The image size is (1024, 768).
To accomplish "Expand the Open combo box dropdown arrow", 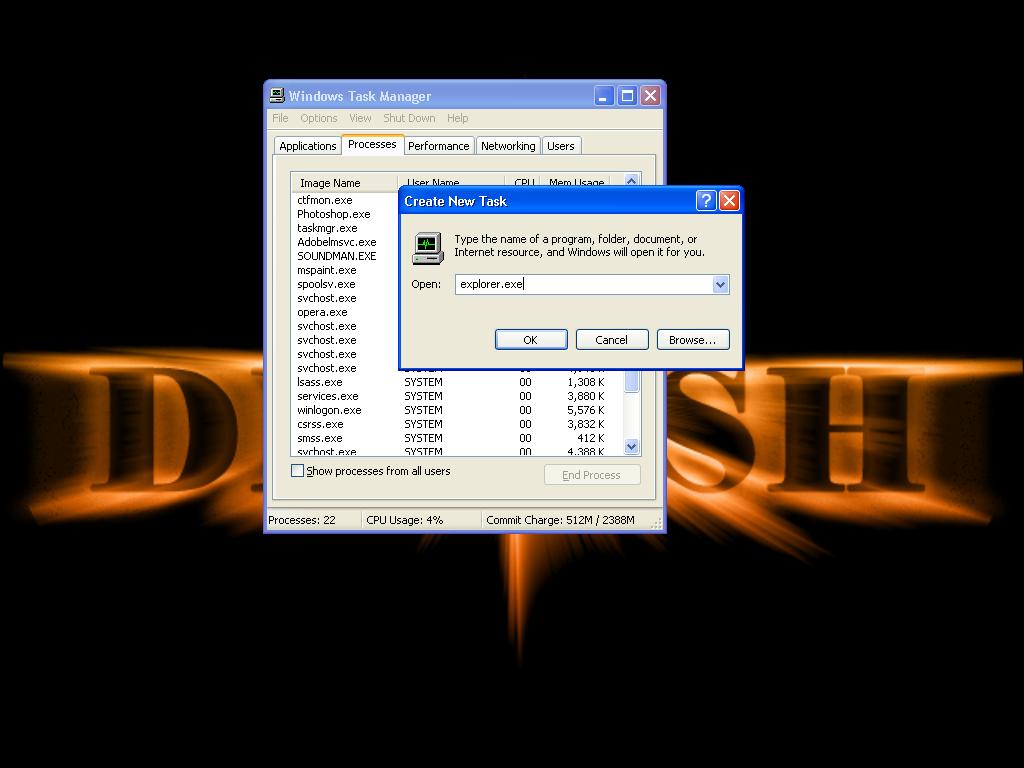I will click(x=720, y=284).
